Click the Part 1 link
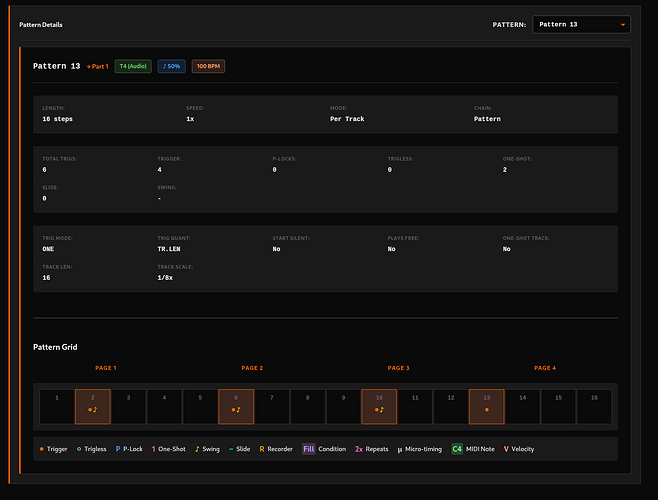658x500 pixels. click(x=97, y=67)
